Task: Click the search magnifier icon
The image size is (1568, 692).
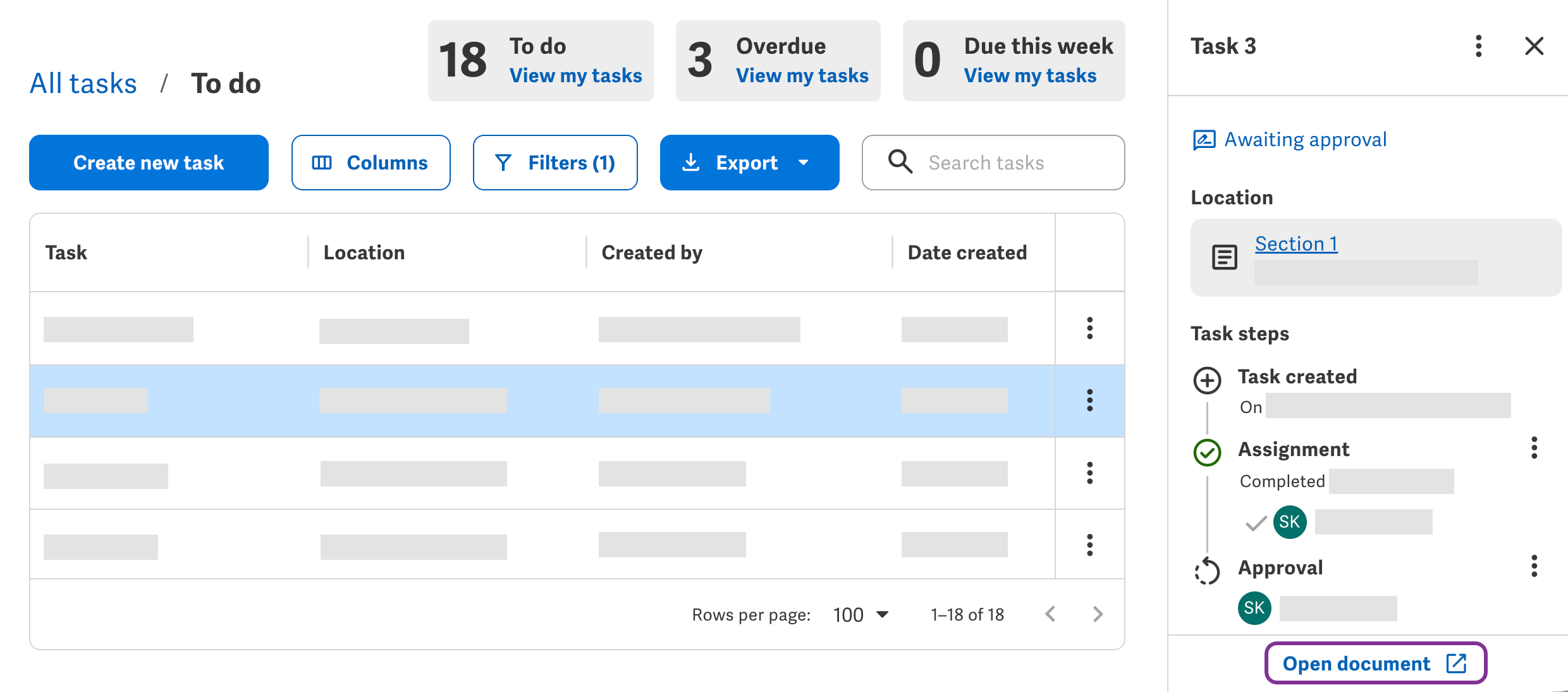Action: (x=899, y=163)
